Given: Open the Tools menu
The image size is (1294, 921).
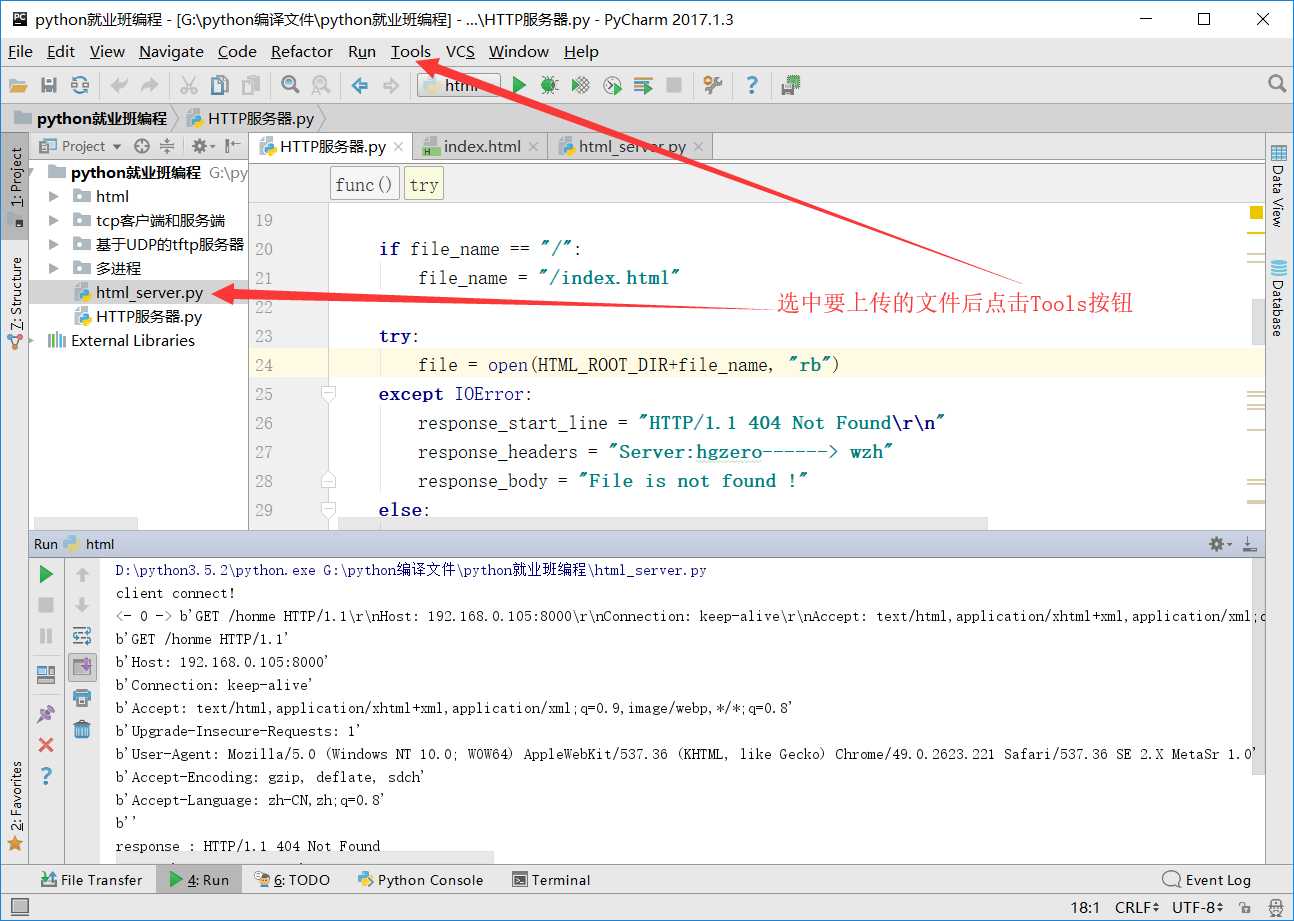Looking at the screenshot, I should pos(411,52).
